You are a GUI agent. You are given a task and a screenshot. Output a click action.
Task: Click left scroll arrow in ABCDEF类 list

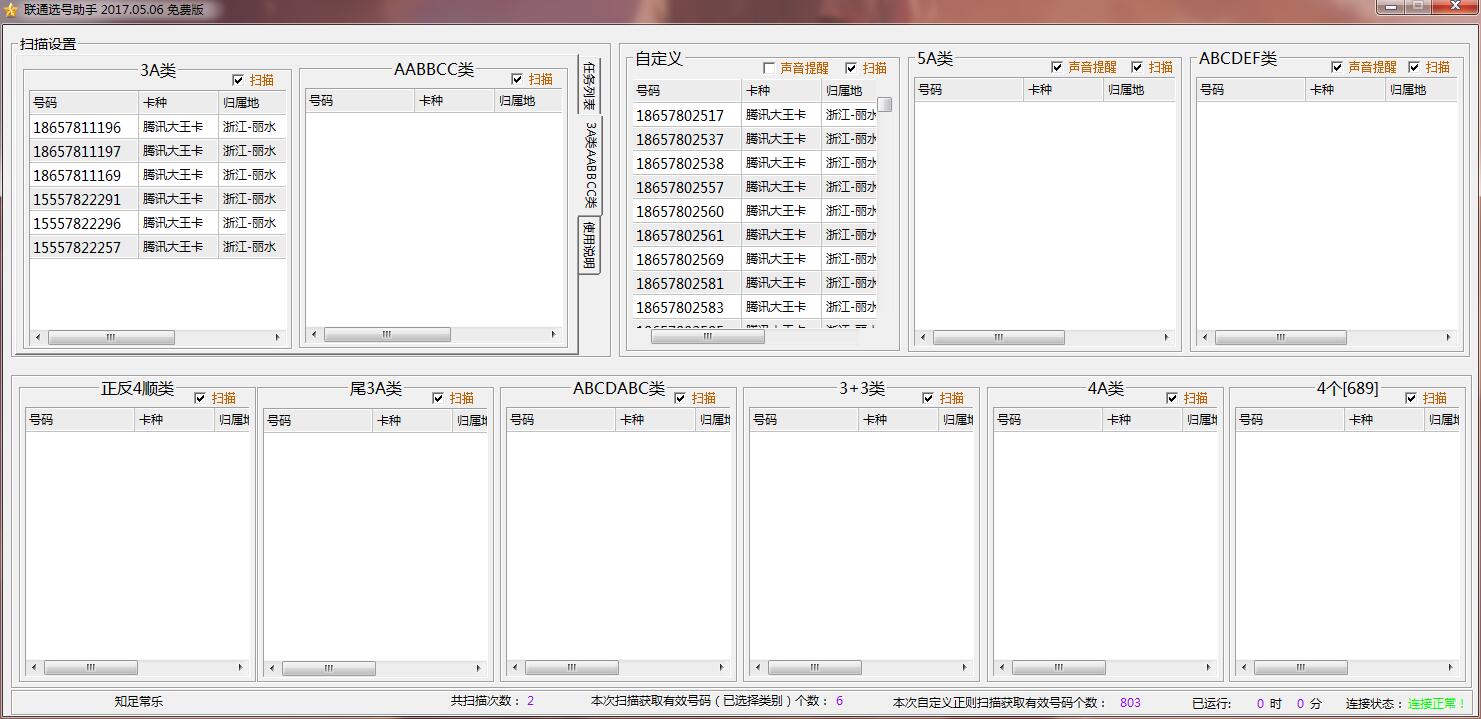(x=1206, y=338)
